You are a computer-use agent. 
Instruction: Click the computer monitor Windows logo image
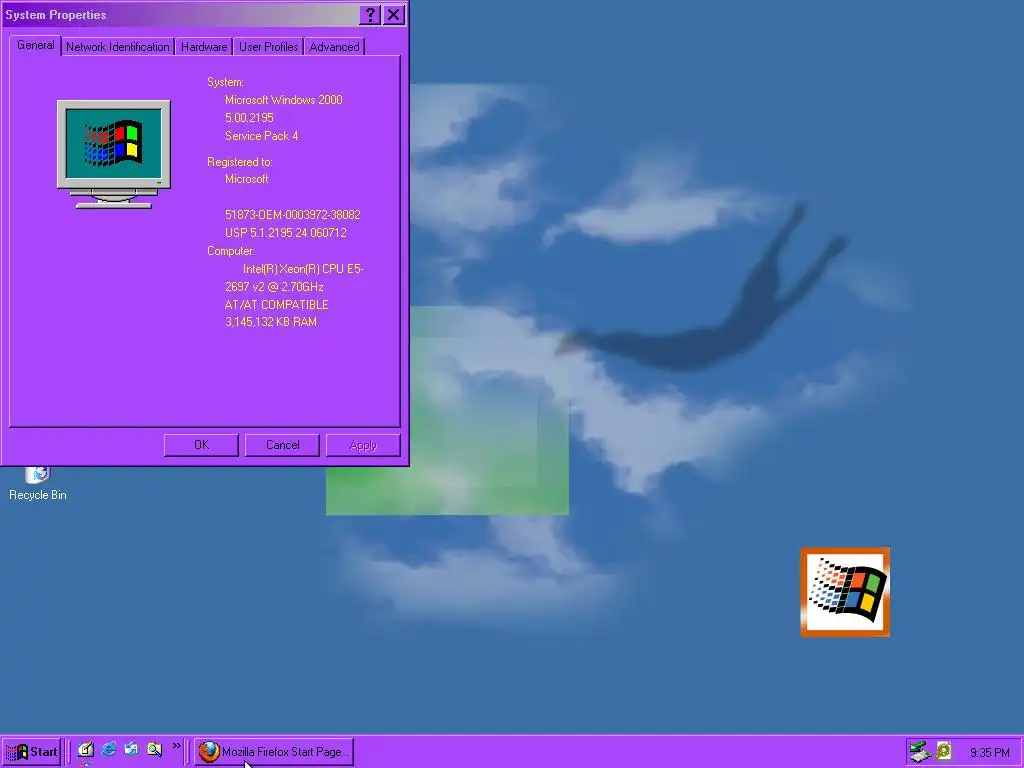coord(114,154)
